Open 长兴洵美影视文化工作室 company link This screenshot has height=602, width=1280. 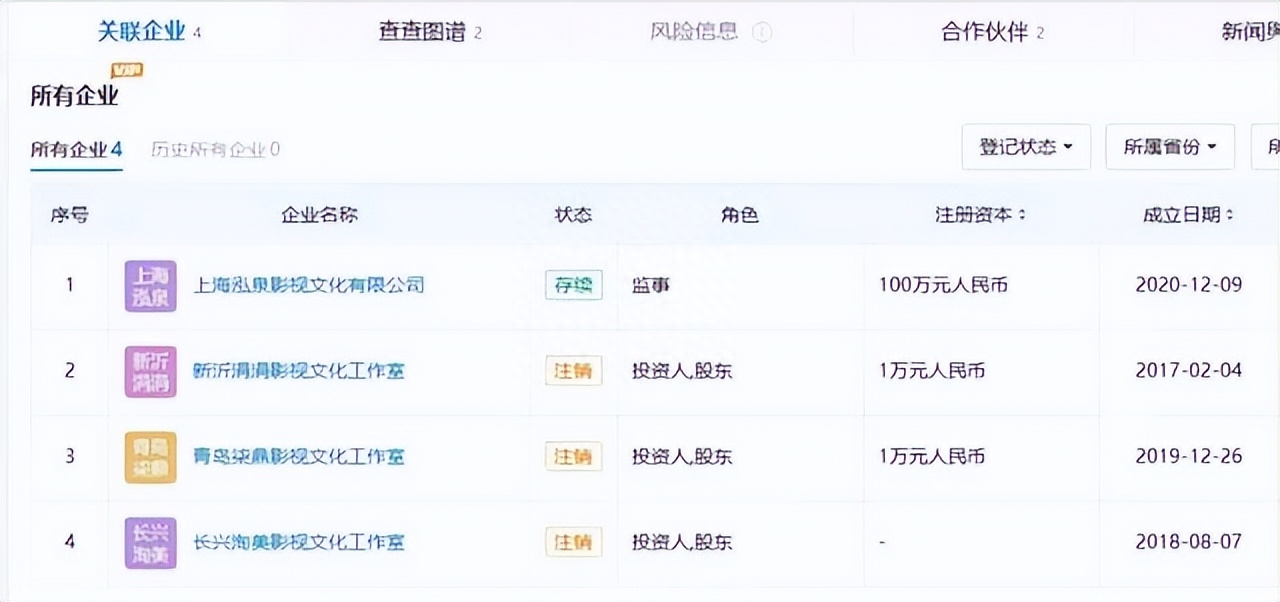tap(298, 543)
